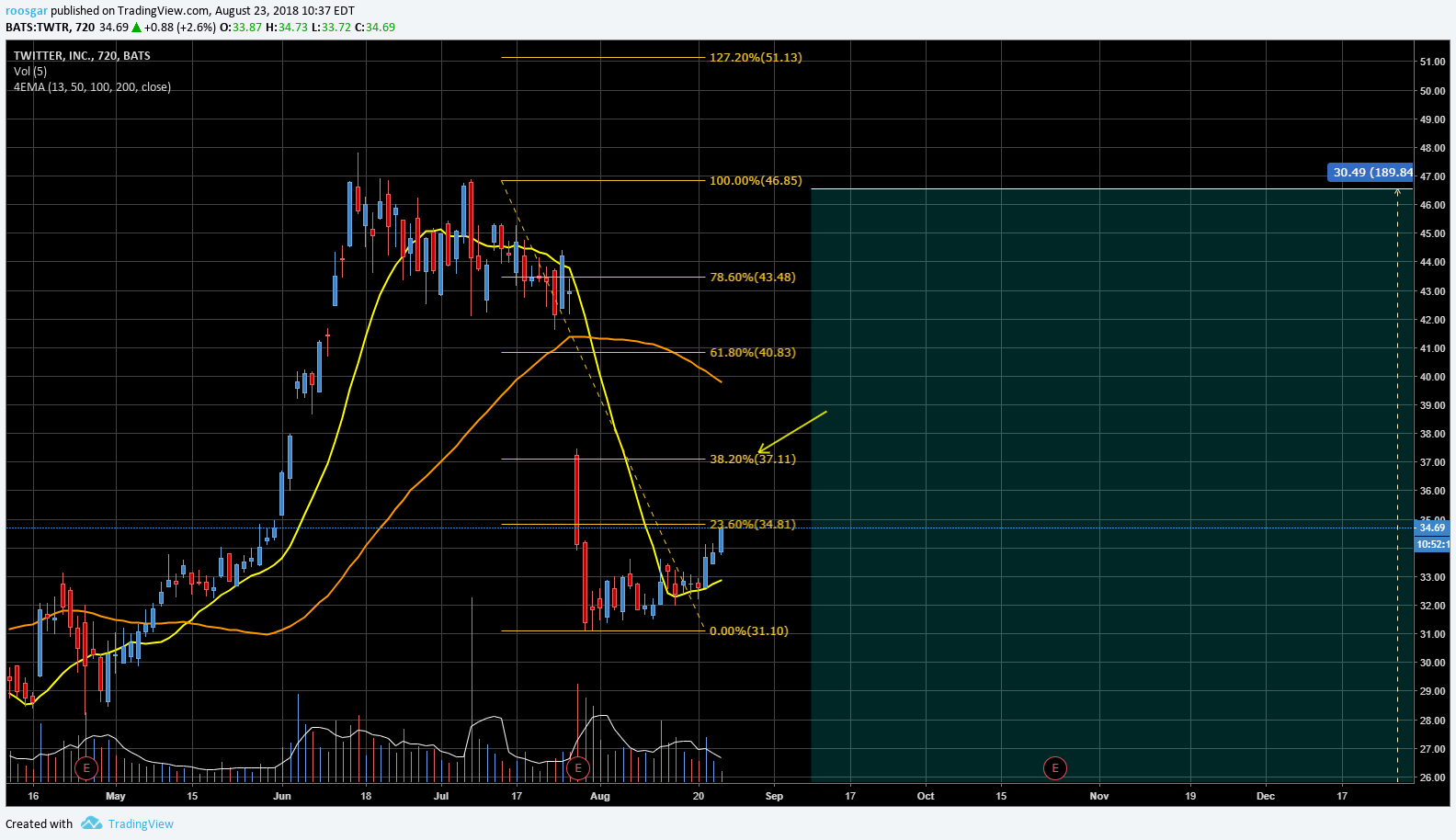
Task: Click the late July earnings E marker
Action: click(x=577, y=767)
